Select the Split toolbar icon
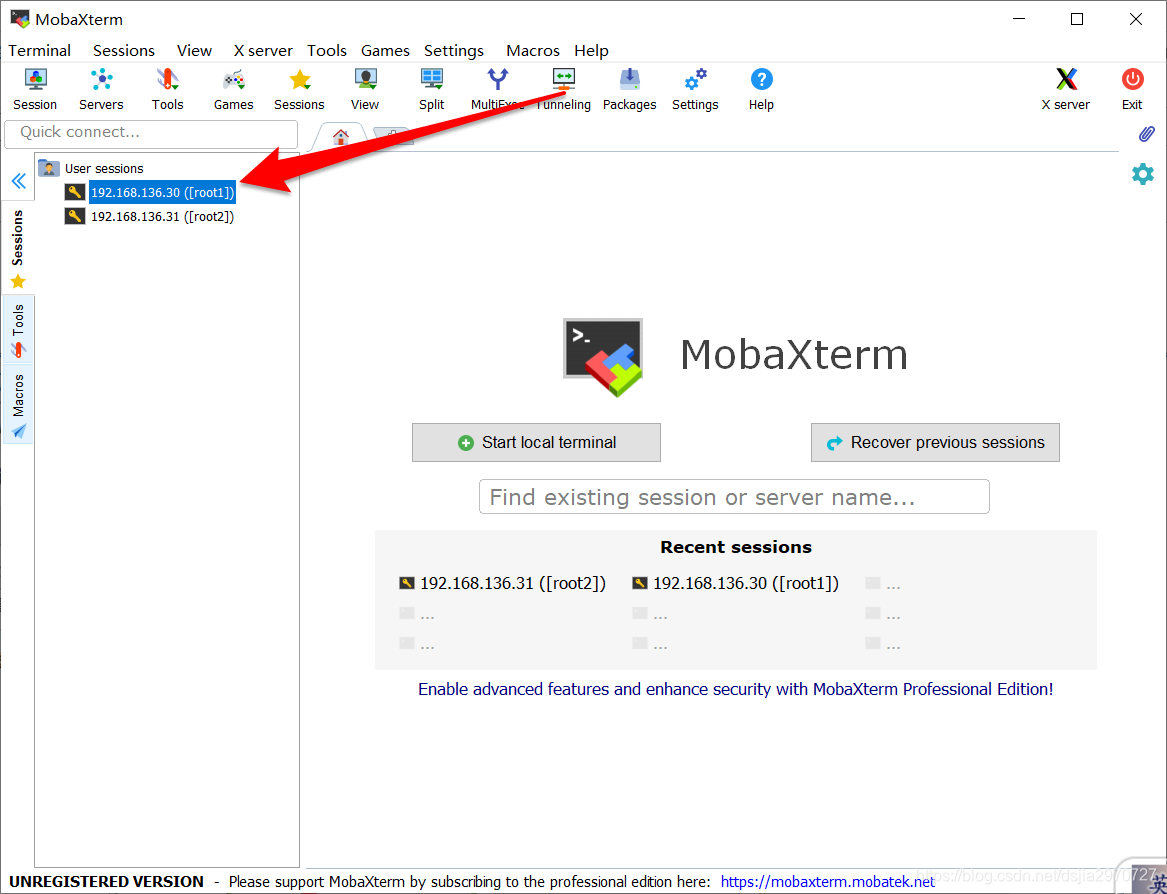This screenshot has height=894, width=1167. click(x=432, y=89)
